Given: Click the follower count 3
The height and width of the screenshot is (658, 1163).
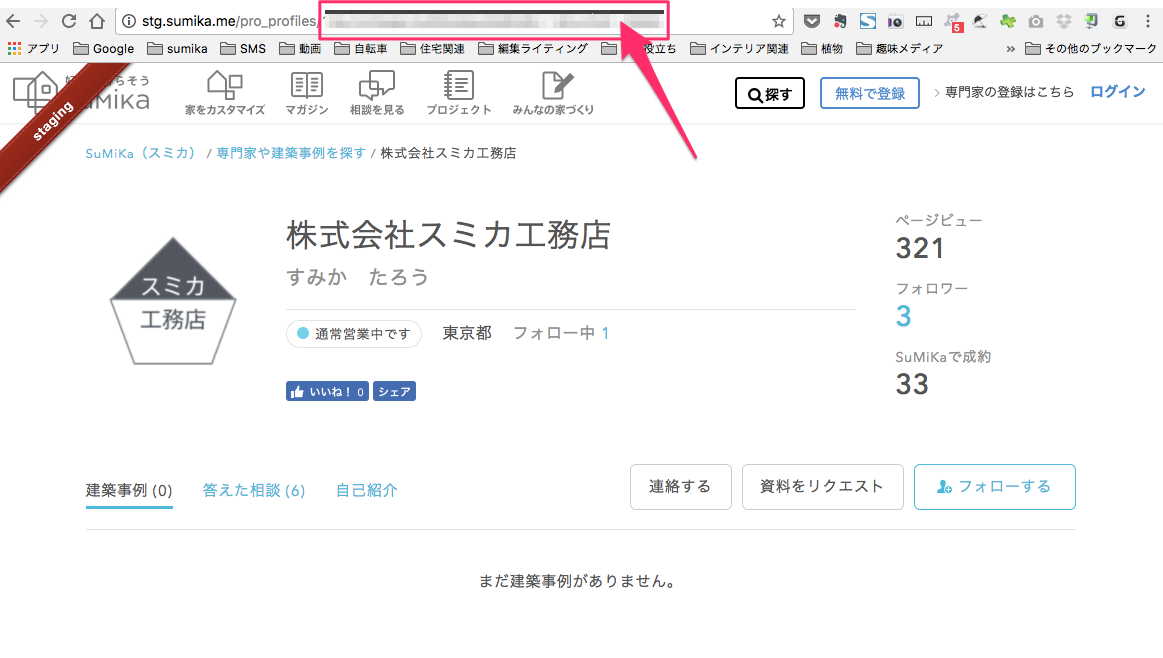Looking at the screenshot, I should (903, 317).
